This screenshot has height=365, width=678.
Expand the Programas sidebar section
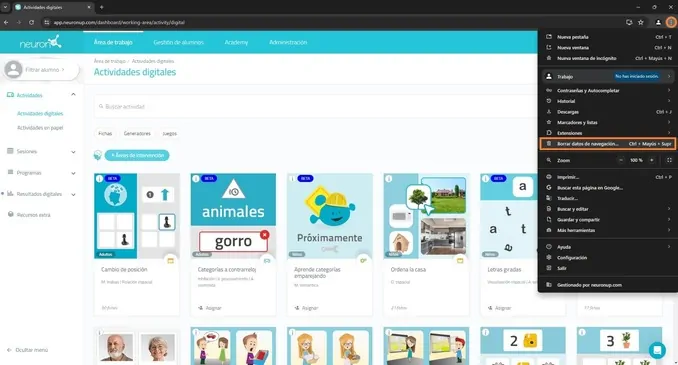pos(73,173)
